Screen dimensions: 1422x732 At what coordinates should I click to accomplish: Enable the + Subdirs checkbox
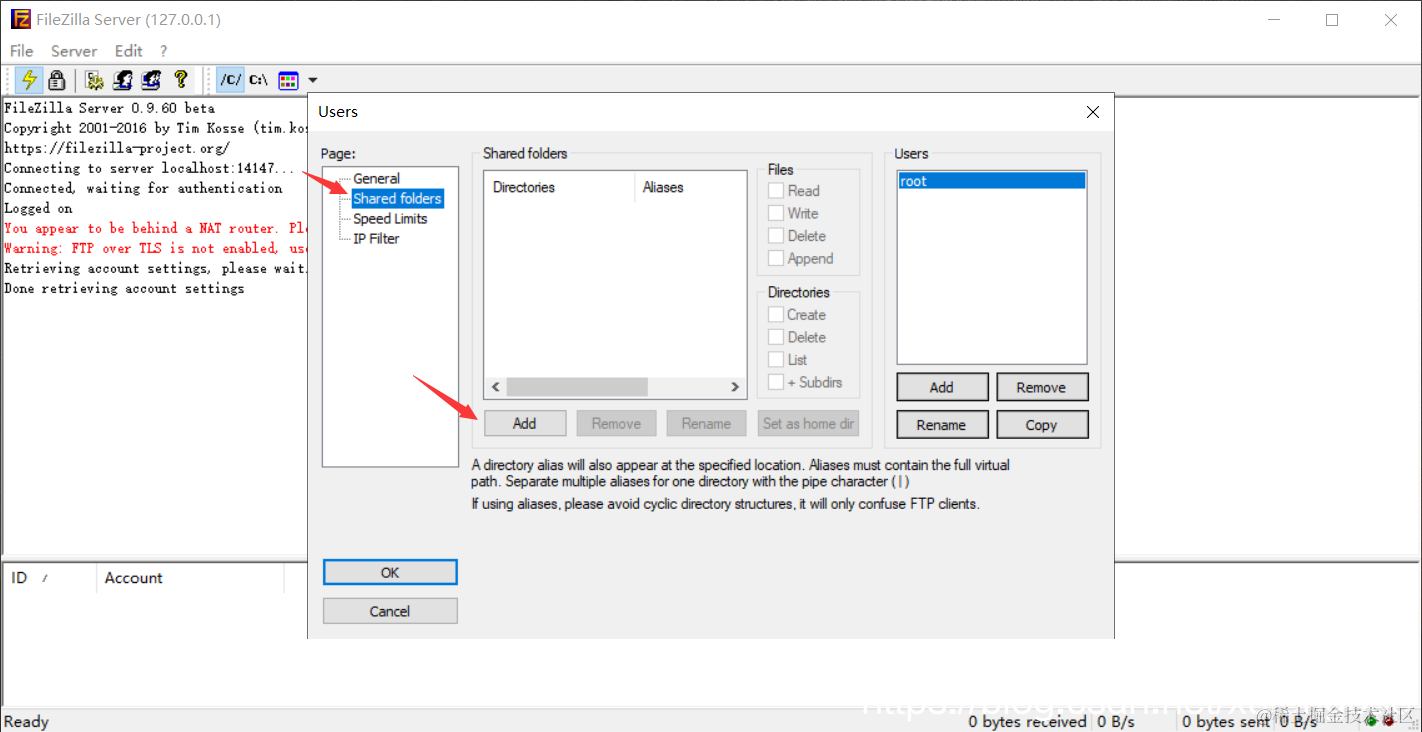[x=776, y=382]
